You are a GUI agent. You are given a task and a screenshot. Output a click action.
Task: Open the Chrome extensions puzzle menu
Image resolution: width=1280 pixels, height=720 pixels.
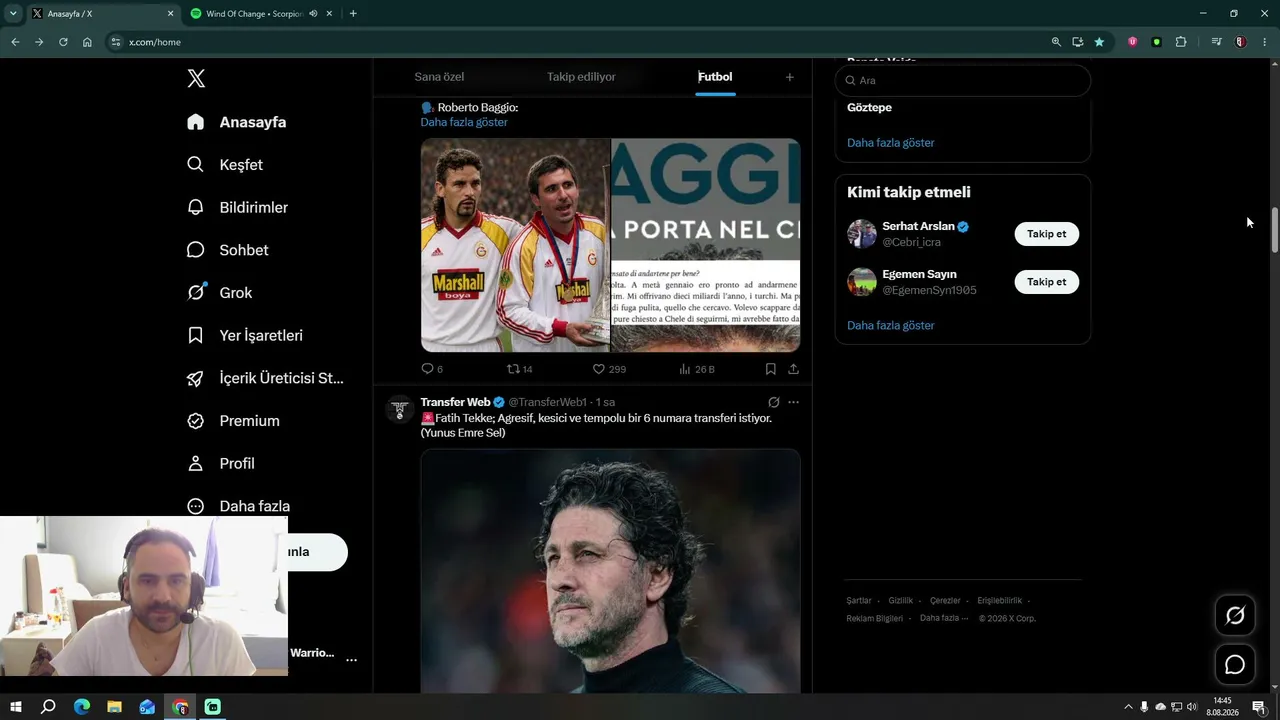coord(1181,42)
